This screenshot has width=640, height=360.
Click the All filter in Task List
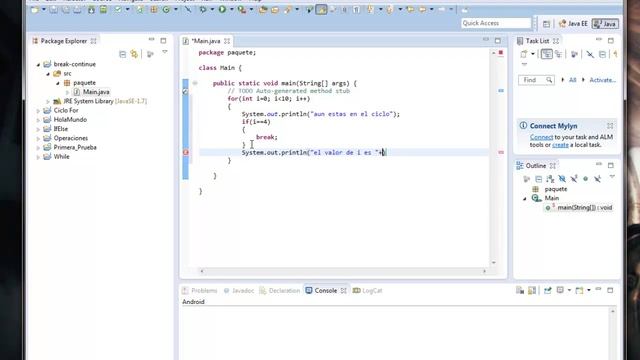[x=572, y=80]
